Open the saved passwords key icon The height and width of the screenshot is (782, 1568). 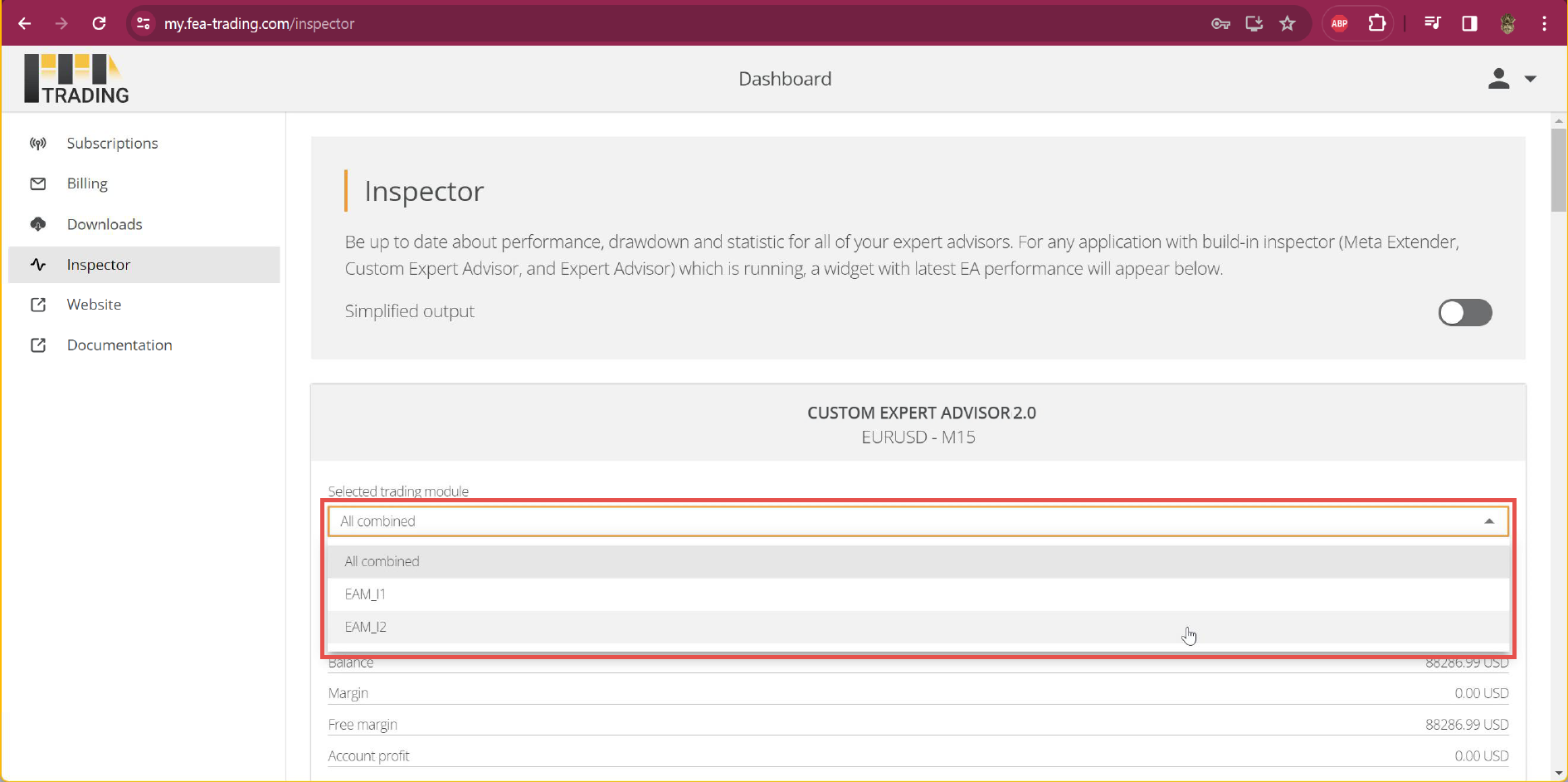(1220, 23)
